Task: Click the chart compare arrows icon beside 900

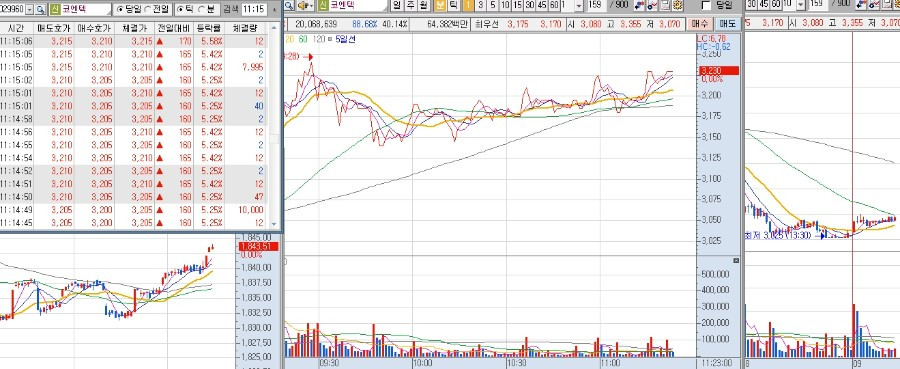Action: tap(638, 5)
